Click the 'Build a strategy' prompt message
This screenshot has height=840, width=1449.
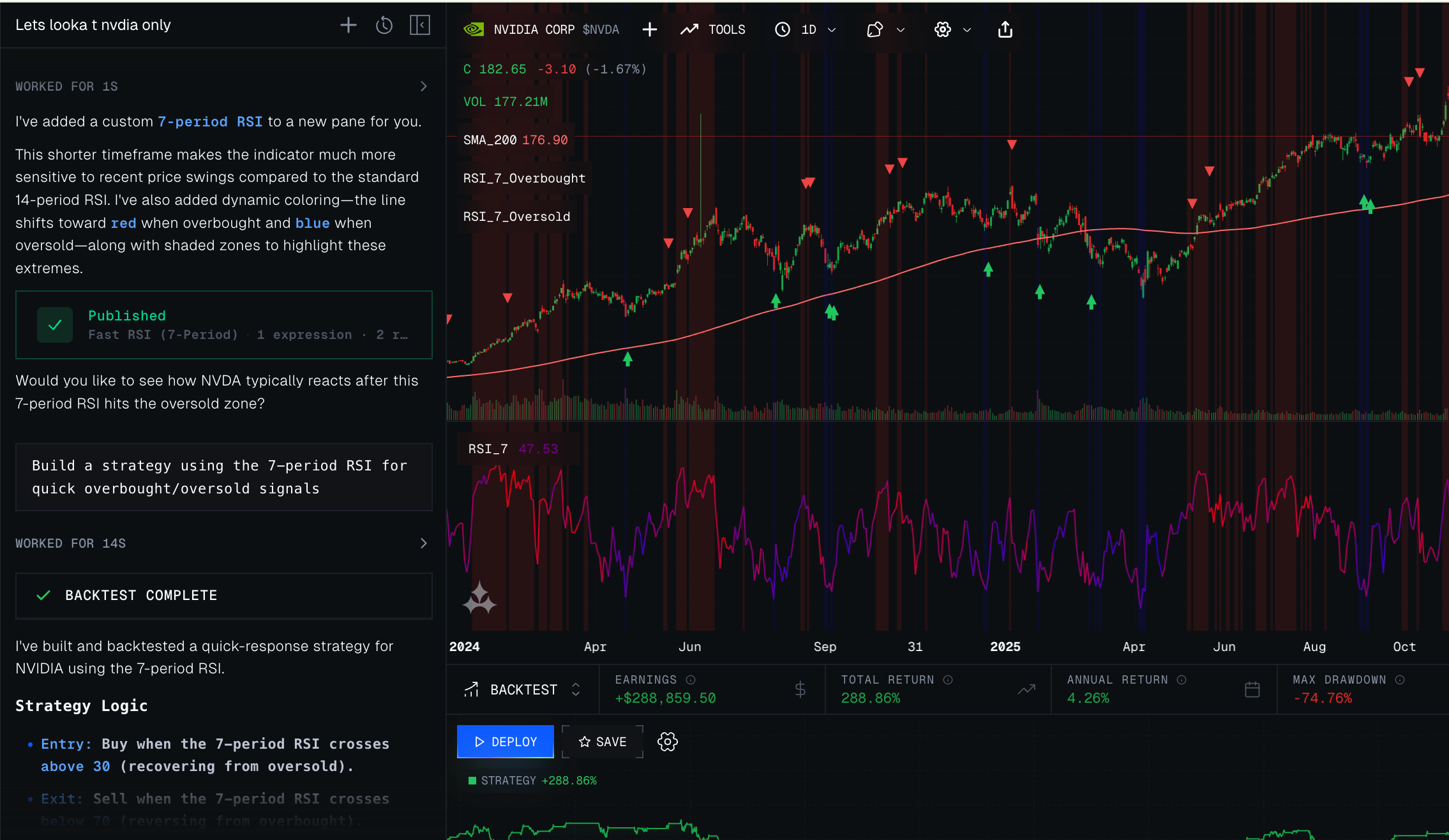pyautogui.click(x=224, y=477)
